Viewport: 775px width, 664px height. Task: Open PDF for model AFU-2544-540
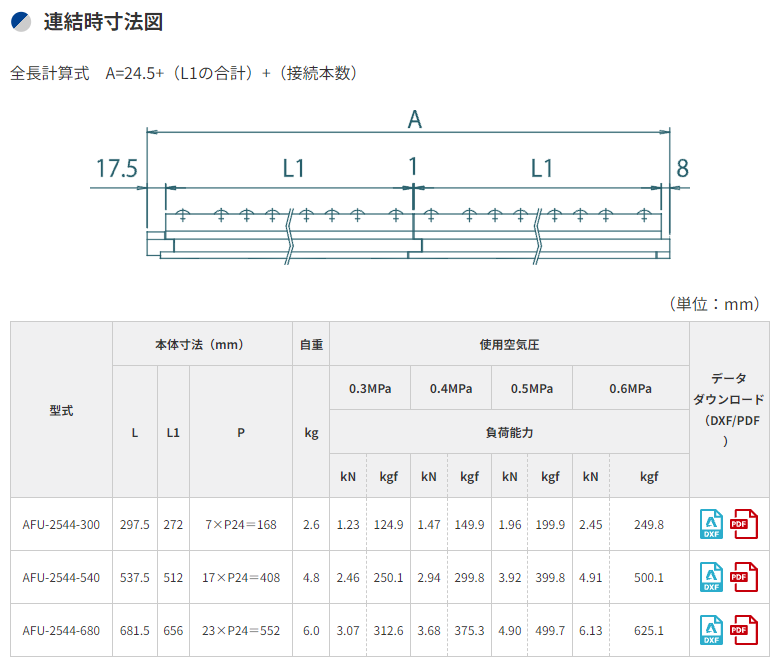pyautogui.click(x=744, y=577)
